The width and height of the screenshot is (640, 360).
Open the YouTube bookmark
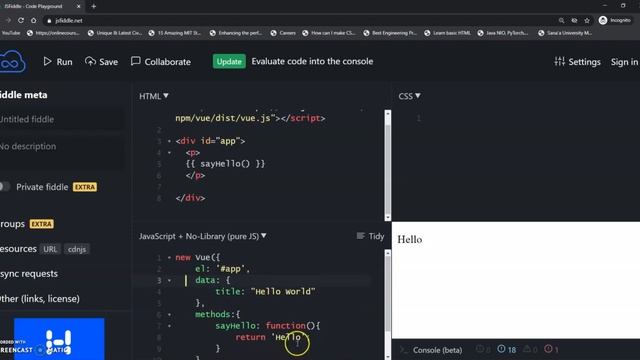point(10,33)
